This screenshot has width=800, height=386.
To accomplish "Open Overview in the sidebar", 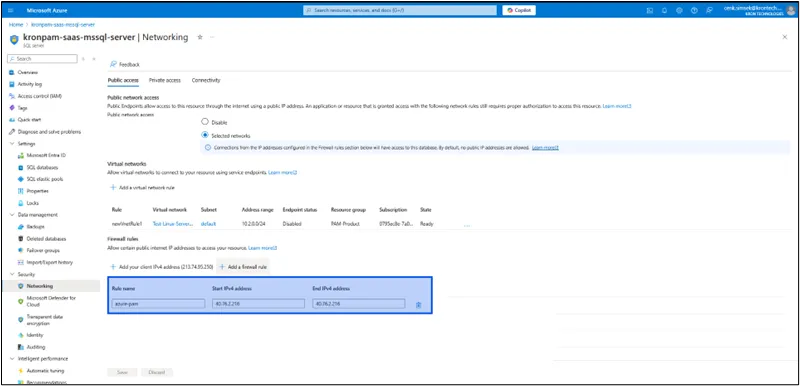I will pos(28,72).
